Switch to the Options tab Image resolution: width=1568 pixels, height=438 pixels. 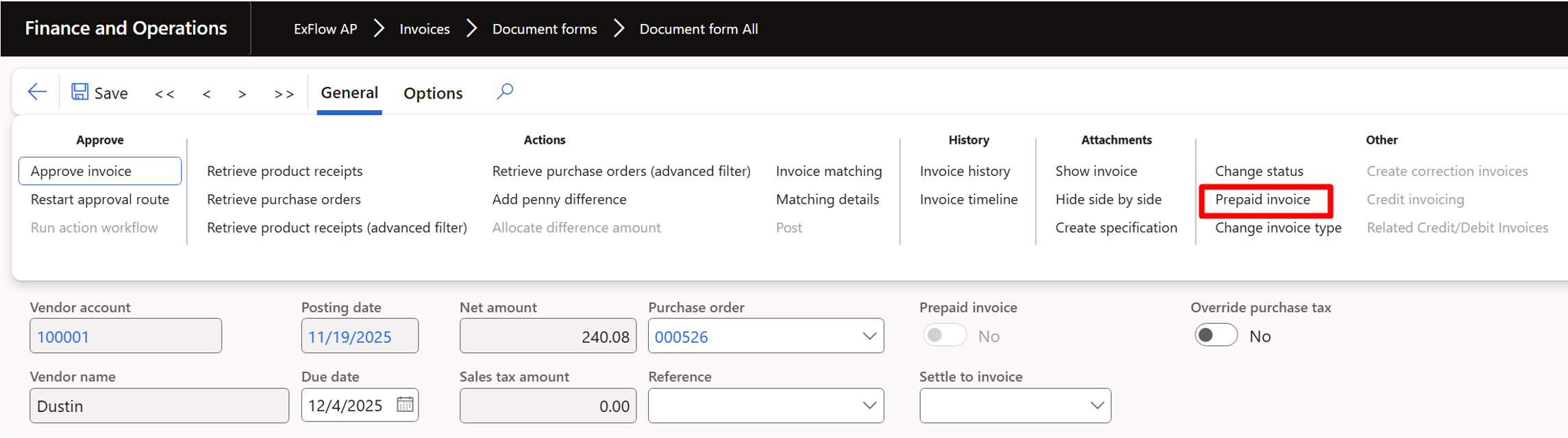point(433,93)
